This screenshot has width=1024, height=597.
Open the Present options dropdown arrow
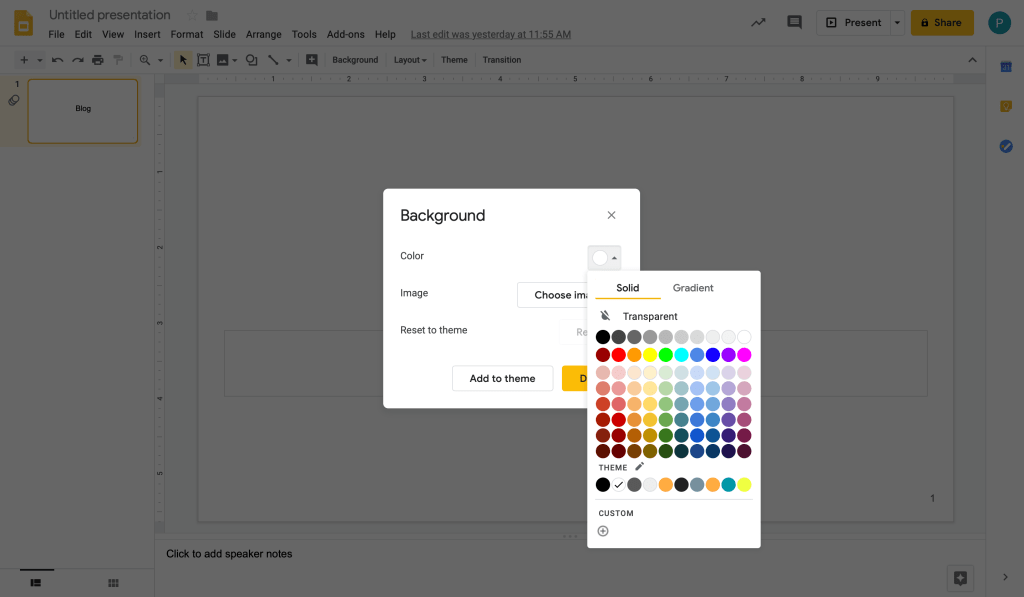tap(897, 22)
